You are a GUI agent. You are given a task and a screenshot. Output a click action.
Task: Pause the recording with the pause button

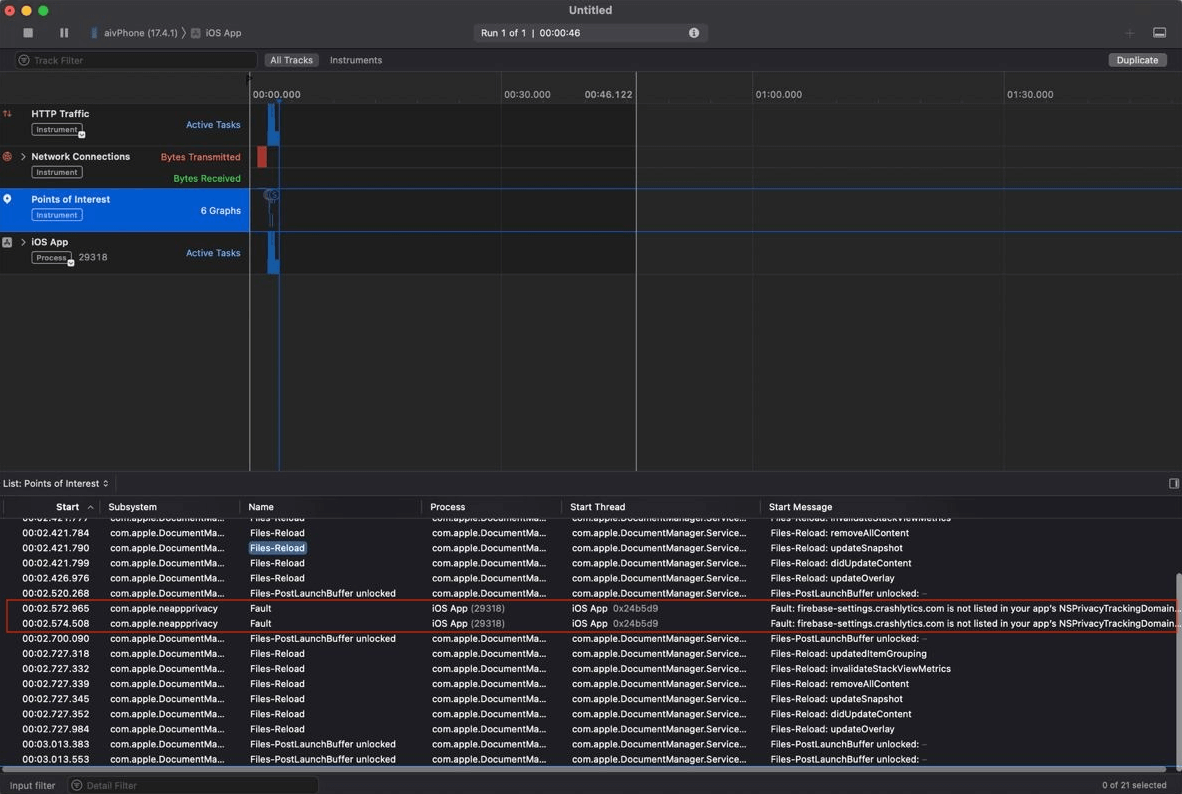pyautogui.click(x=64, y=32)
